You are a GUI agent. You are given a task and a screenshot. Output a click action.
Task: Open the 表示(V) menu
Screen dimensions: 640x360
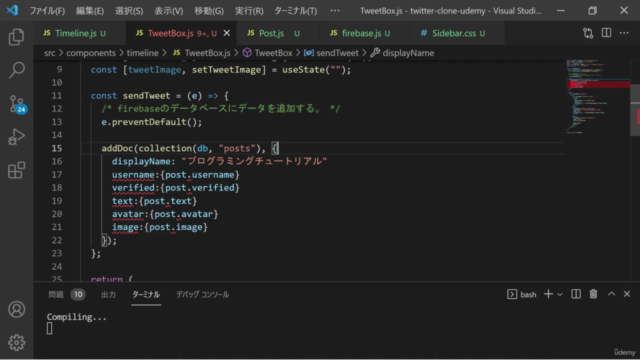coord(169,11)
